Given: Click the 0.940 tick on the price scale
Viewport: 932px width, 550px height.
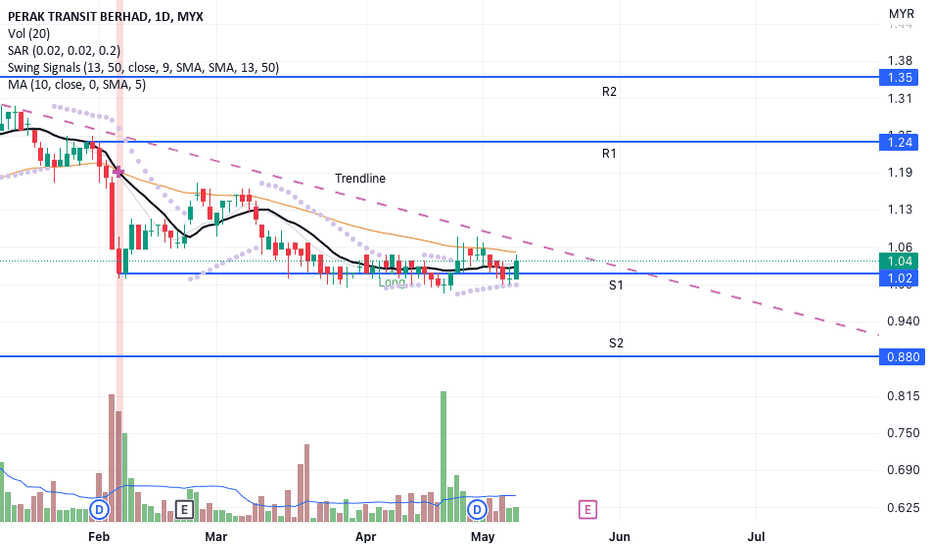Looking at the screenshot, I should pos(903,322).
